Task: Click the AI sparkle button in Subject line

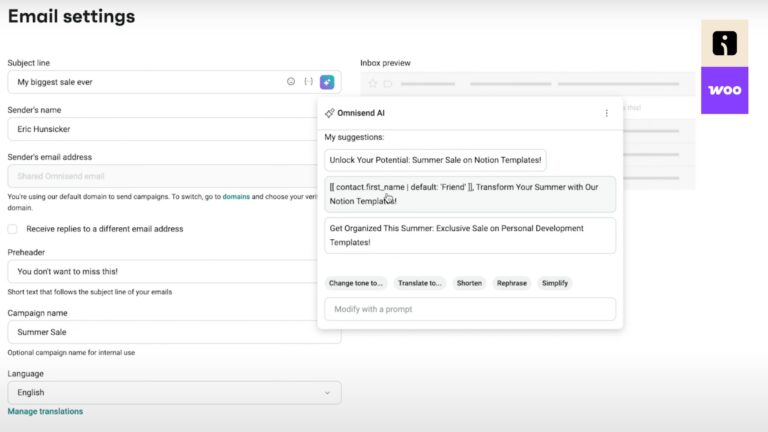Action: pyautogui.click(x=327, y=82)
